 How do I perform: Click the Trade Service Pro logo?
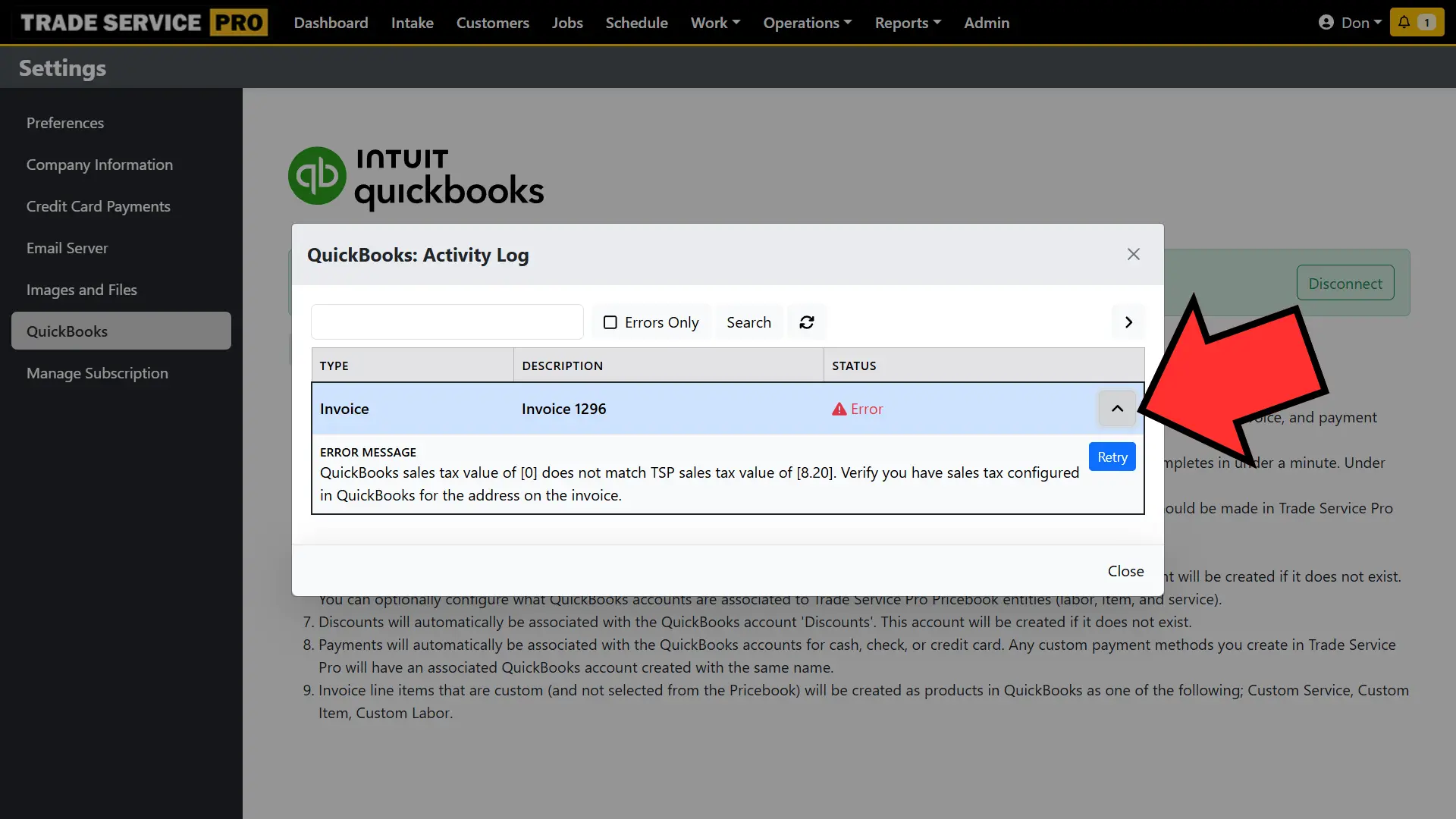[x=141, y=22]
